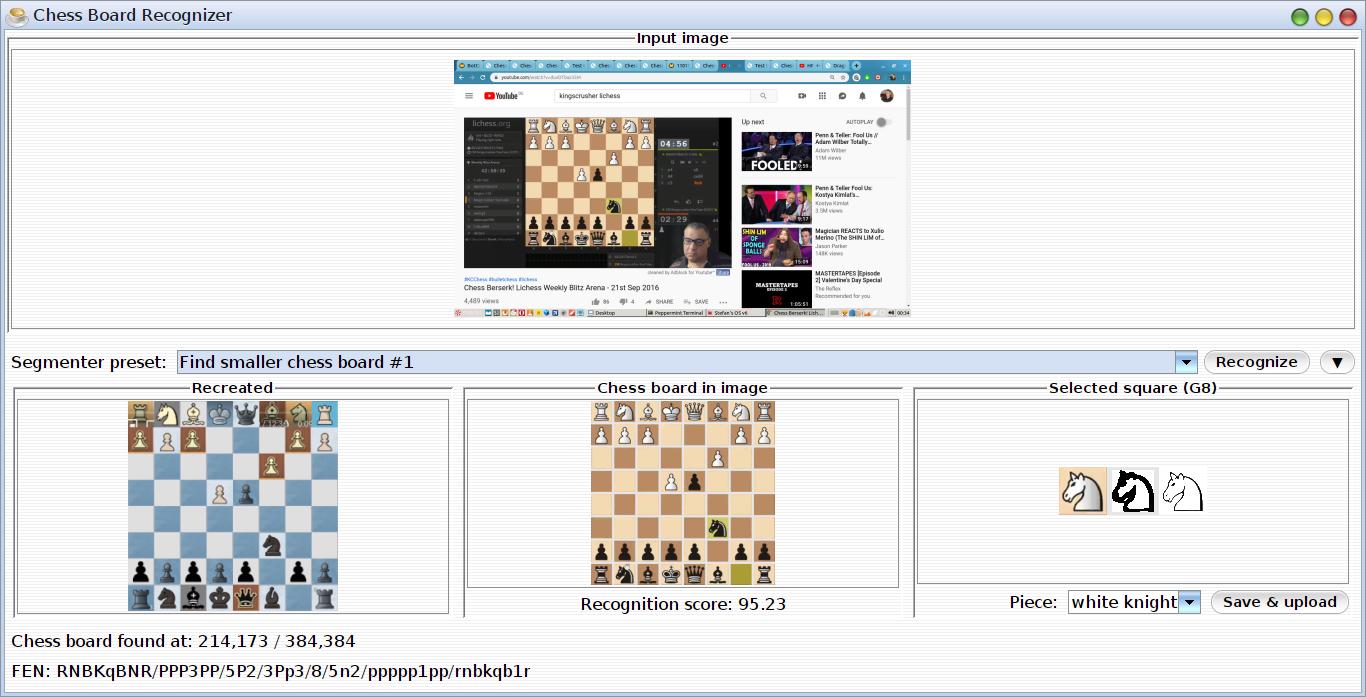Open the Segmenter preset dropdown arrow
Image resolution: width=1366 pixels, height=697 pixels.
1186,362
